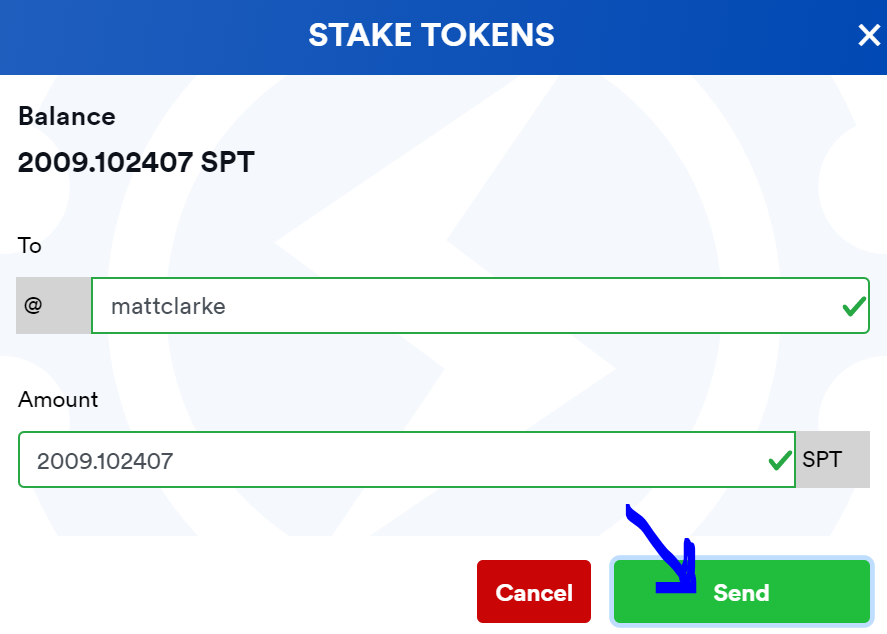Screen dimensions: 887x634
Task: Click the STAKE TOKENS title text
Action: coord(431,36)
